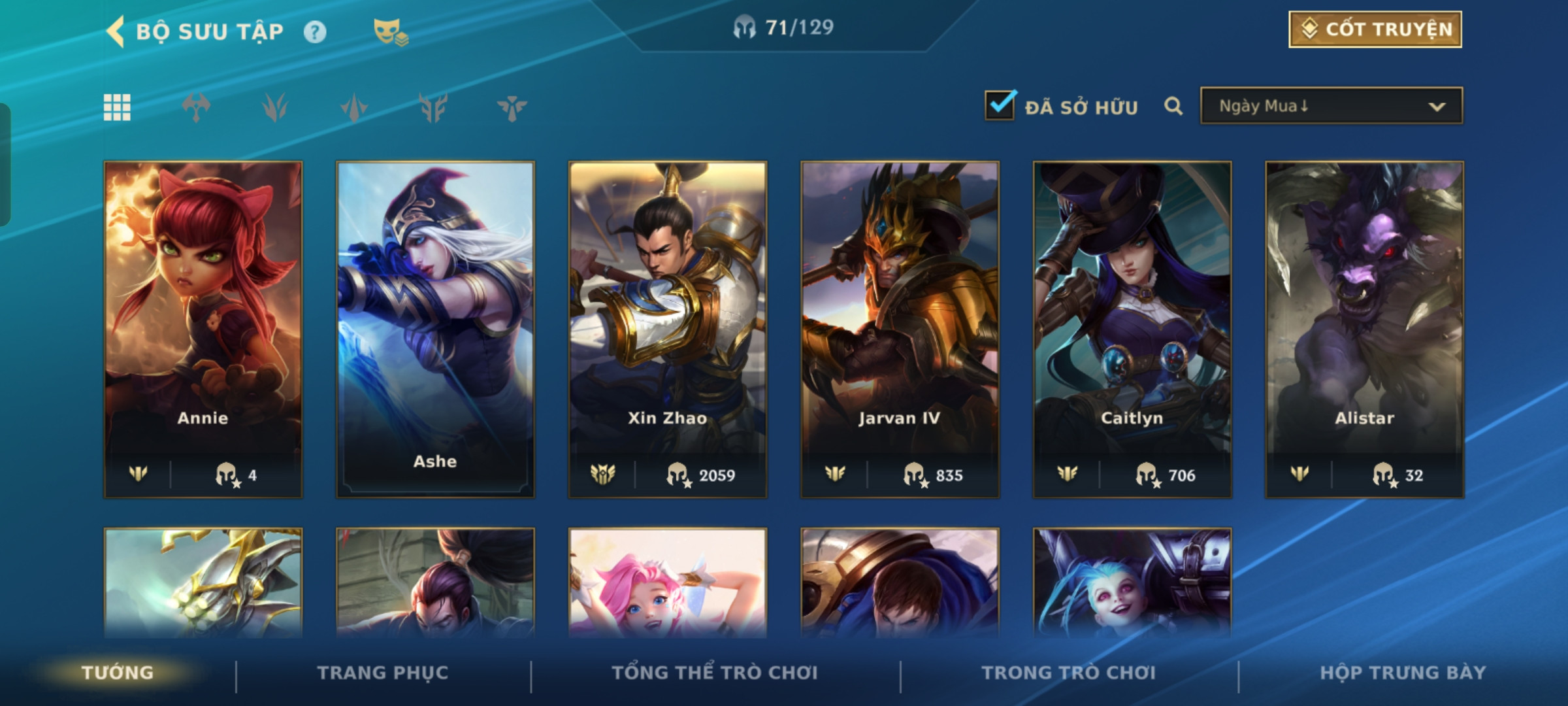
Task: Open the gold mask and coins icon
Action: click(390, 32)
